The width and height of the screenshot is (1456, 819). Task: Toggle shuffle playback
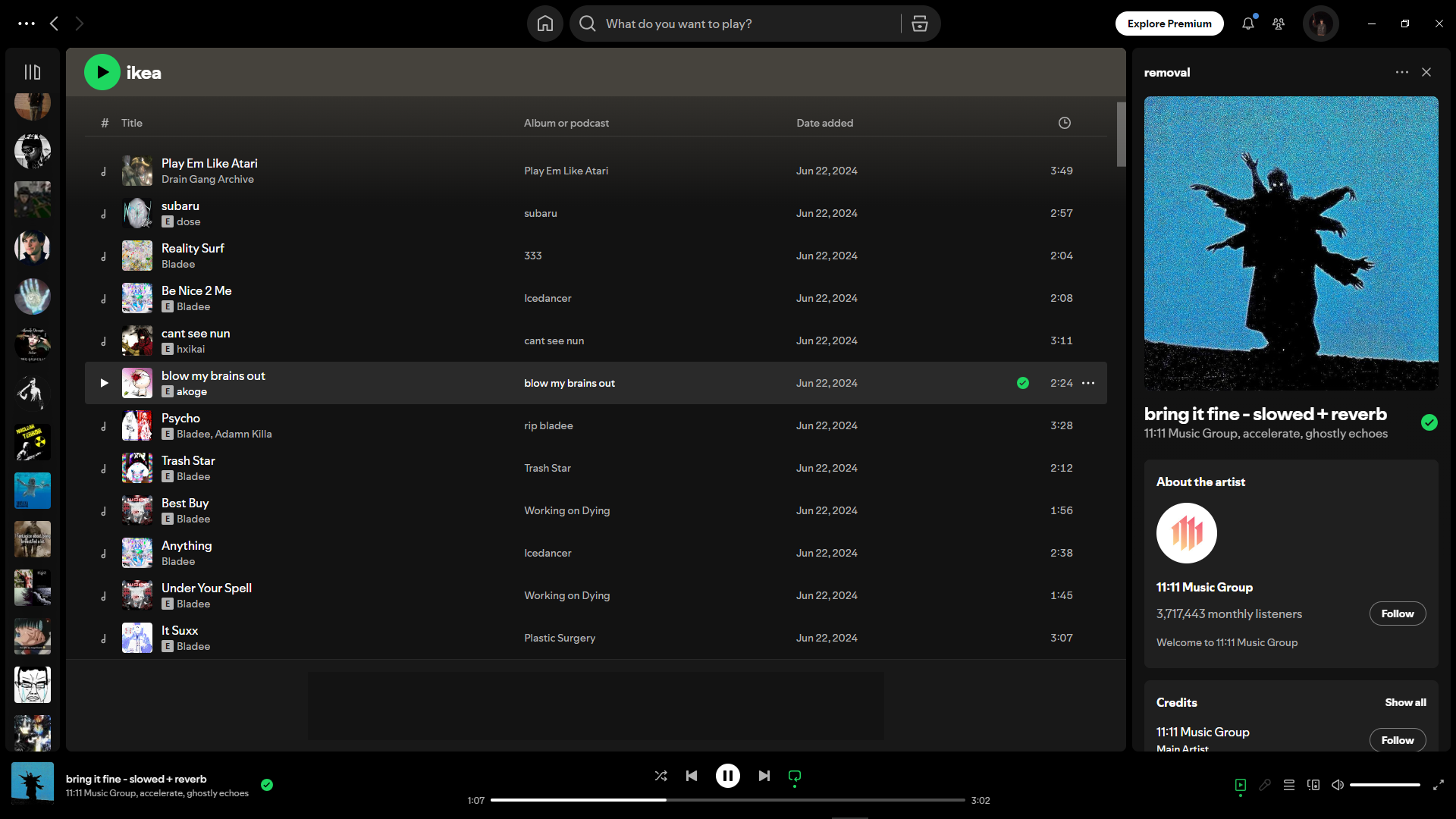pos(661,776)
